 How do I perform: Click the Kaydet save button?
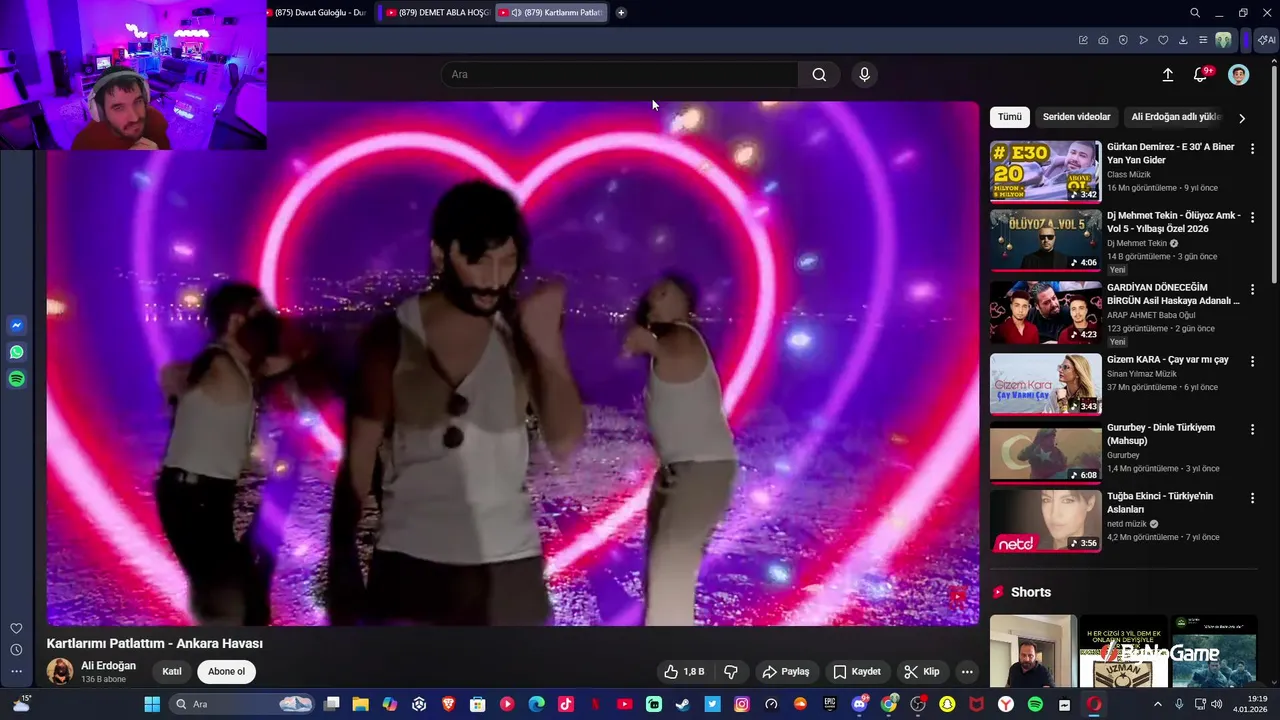click(x=857, y=672)
